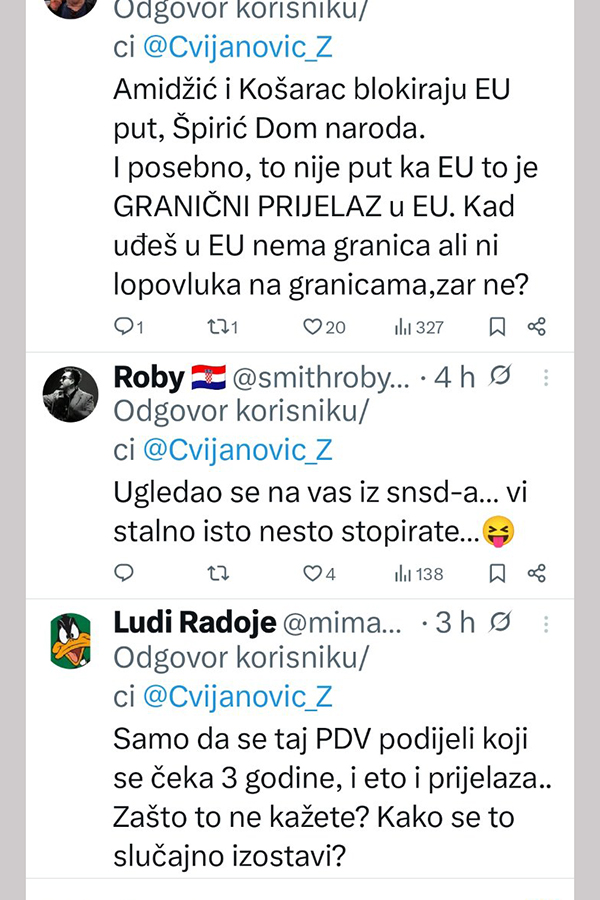View analytics showing 327 views

(x=403, y=326)
